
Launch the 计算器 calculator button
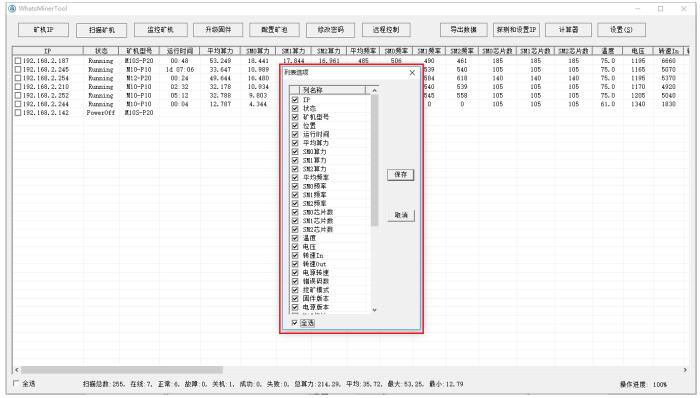coord(568,30)
